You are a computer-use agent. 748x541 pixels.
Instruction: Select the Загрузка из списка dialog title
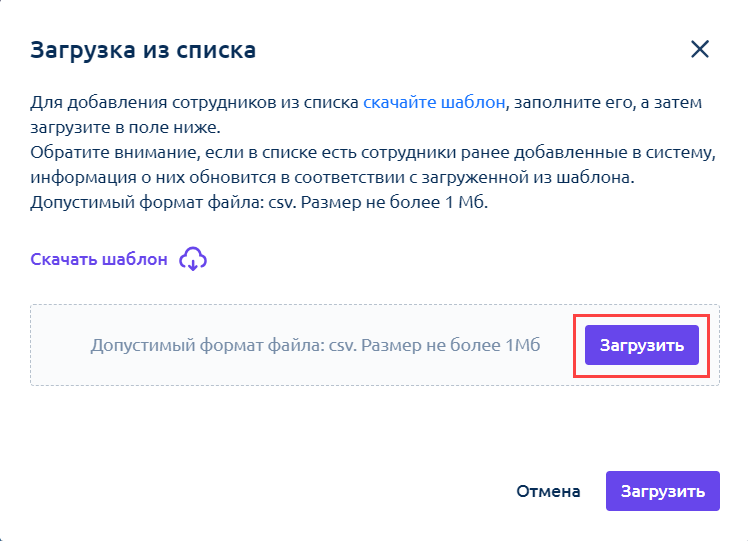pos(143,50)
